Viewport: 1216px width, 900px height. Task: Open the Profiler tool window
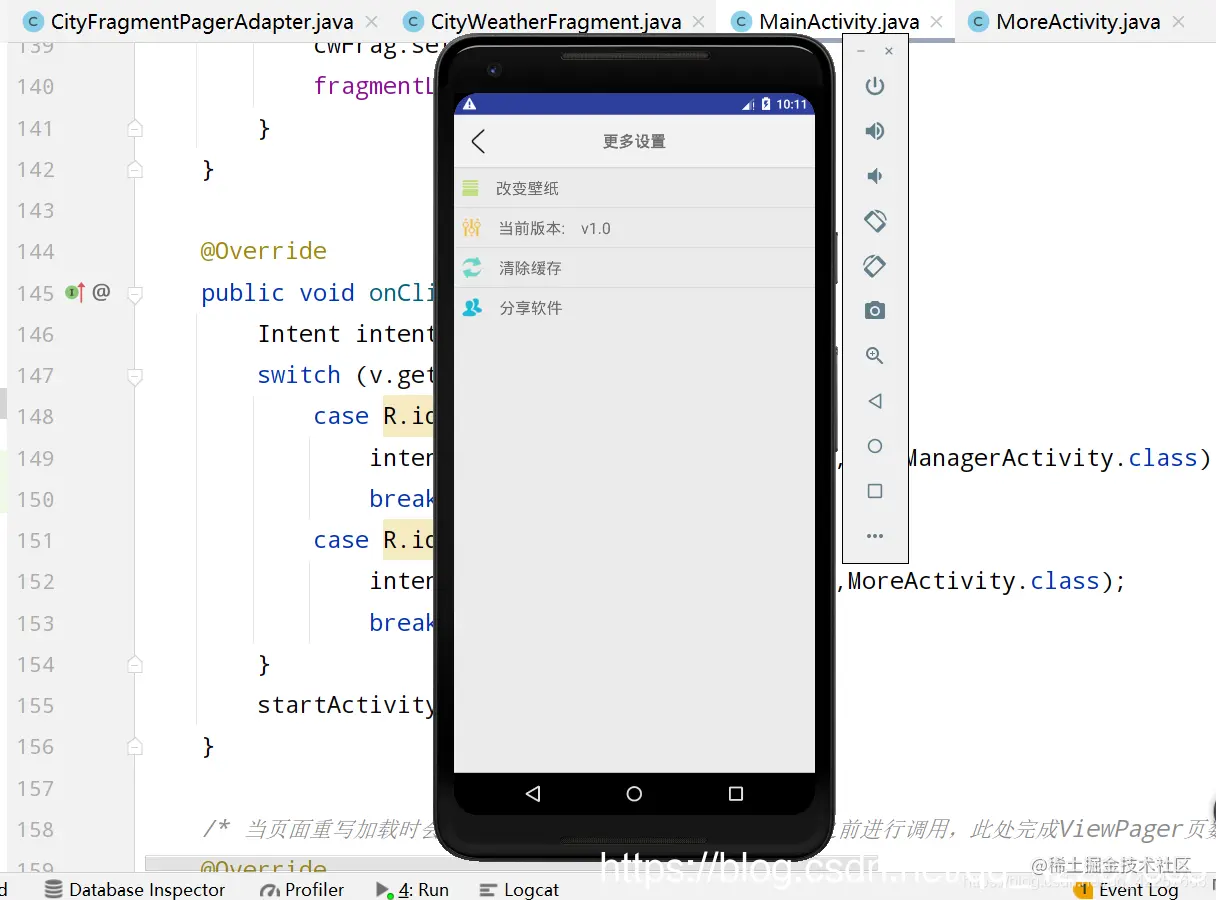(x=302, y=889)
